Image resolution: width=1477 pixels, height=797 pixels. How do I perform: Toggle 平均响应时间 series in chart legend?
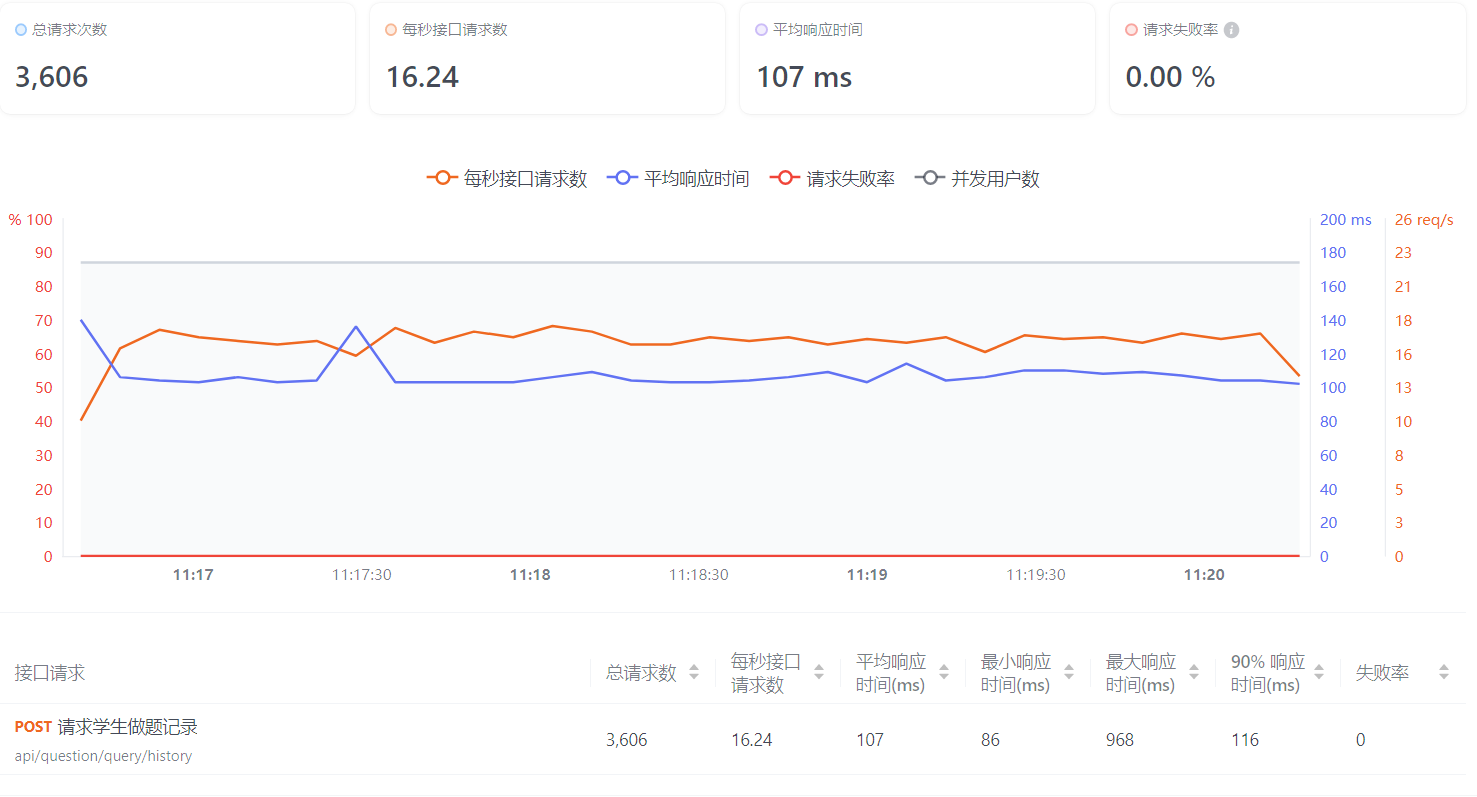click(678, 179)
